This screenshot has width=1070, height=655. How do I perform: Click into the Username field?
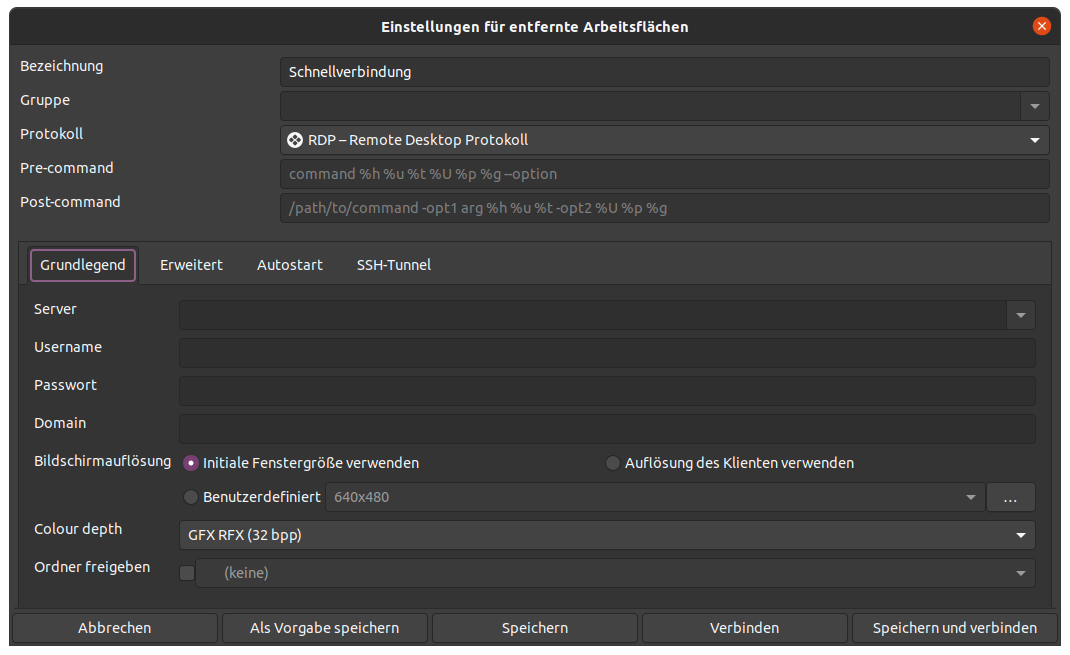coord(607,353)
